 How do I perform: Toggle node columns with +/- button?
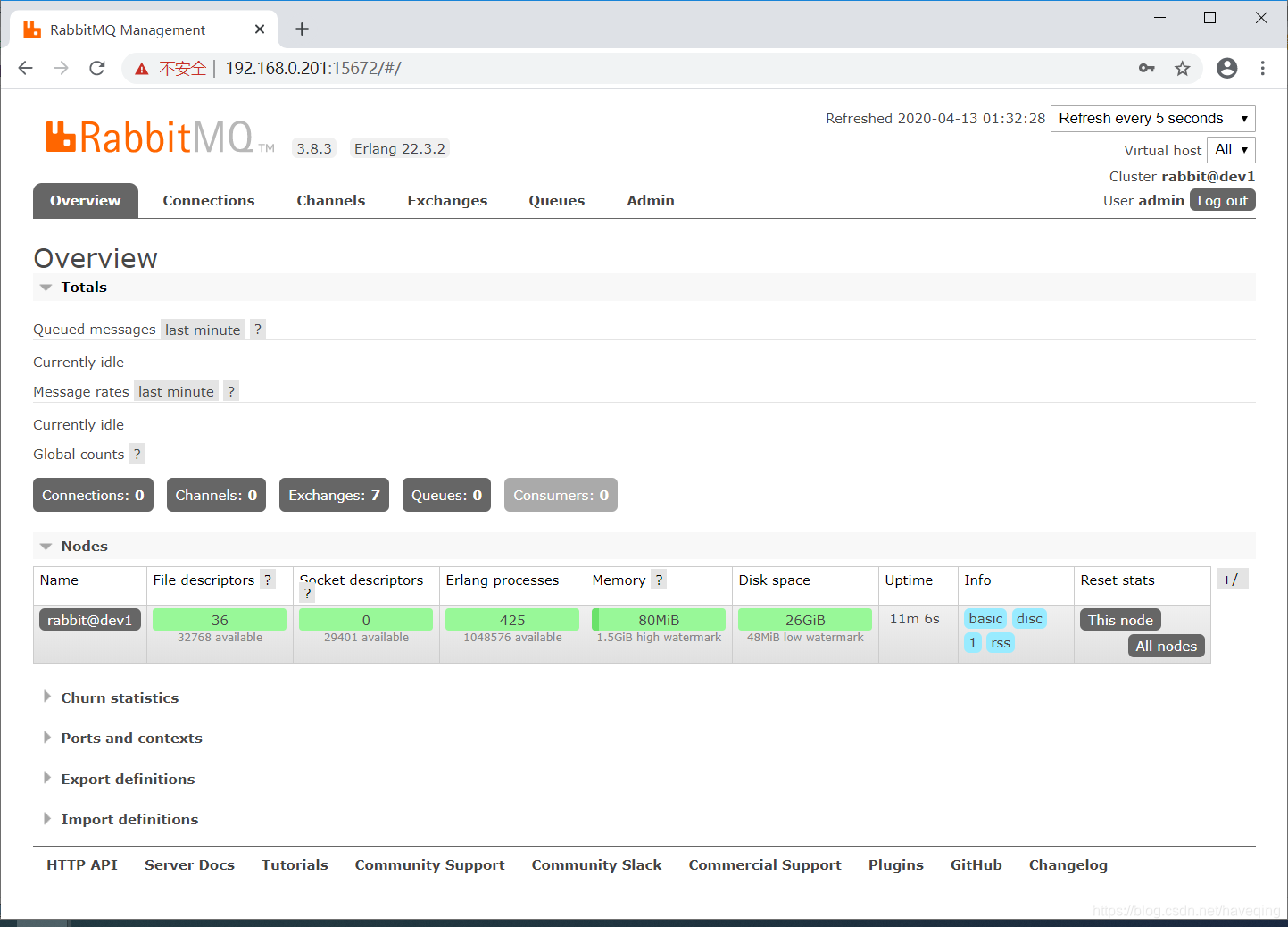[1233, 580]
